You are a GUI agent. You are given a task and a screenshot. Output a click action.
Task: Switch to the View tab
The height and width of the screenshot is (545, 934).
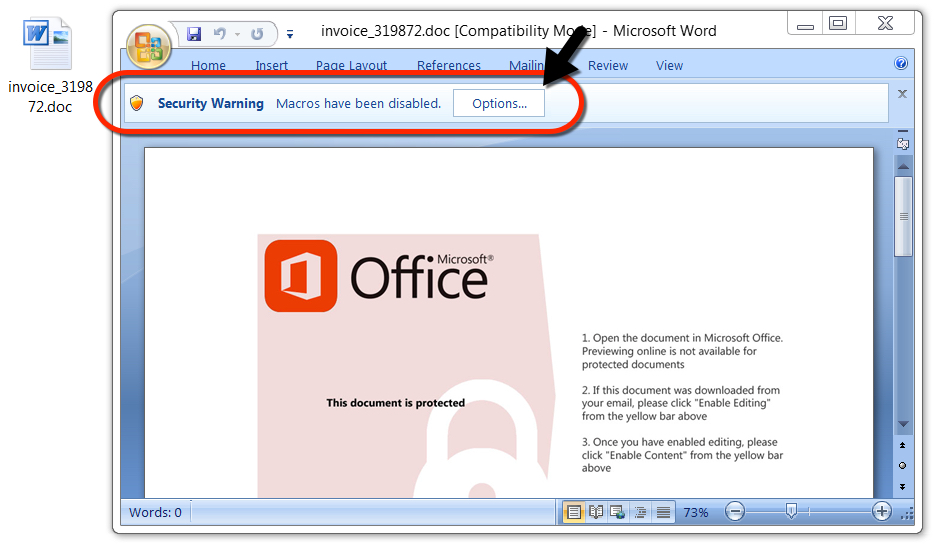670,65
